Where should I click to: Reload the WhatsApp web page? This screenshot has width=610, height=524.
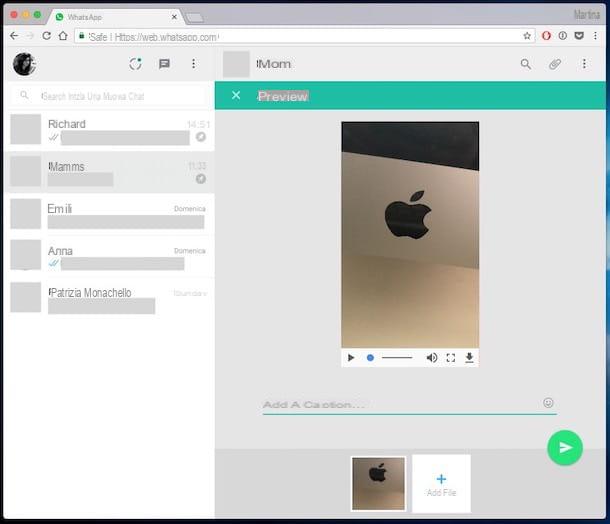click(46, 36)
